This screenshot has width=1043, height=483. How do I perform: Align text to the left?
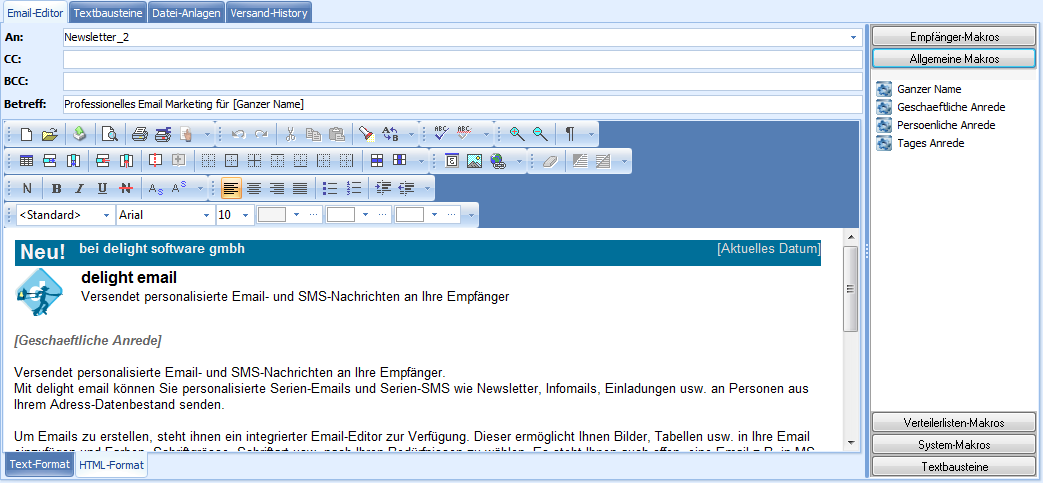point(231,188)
